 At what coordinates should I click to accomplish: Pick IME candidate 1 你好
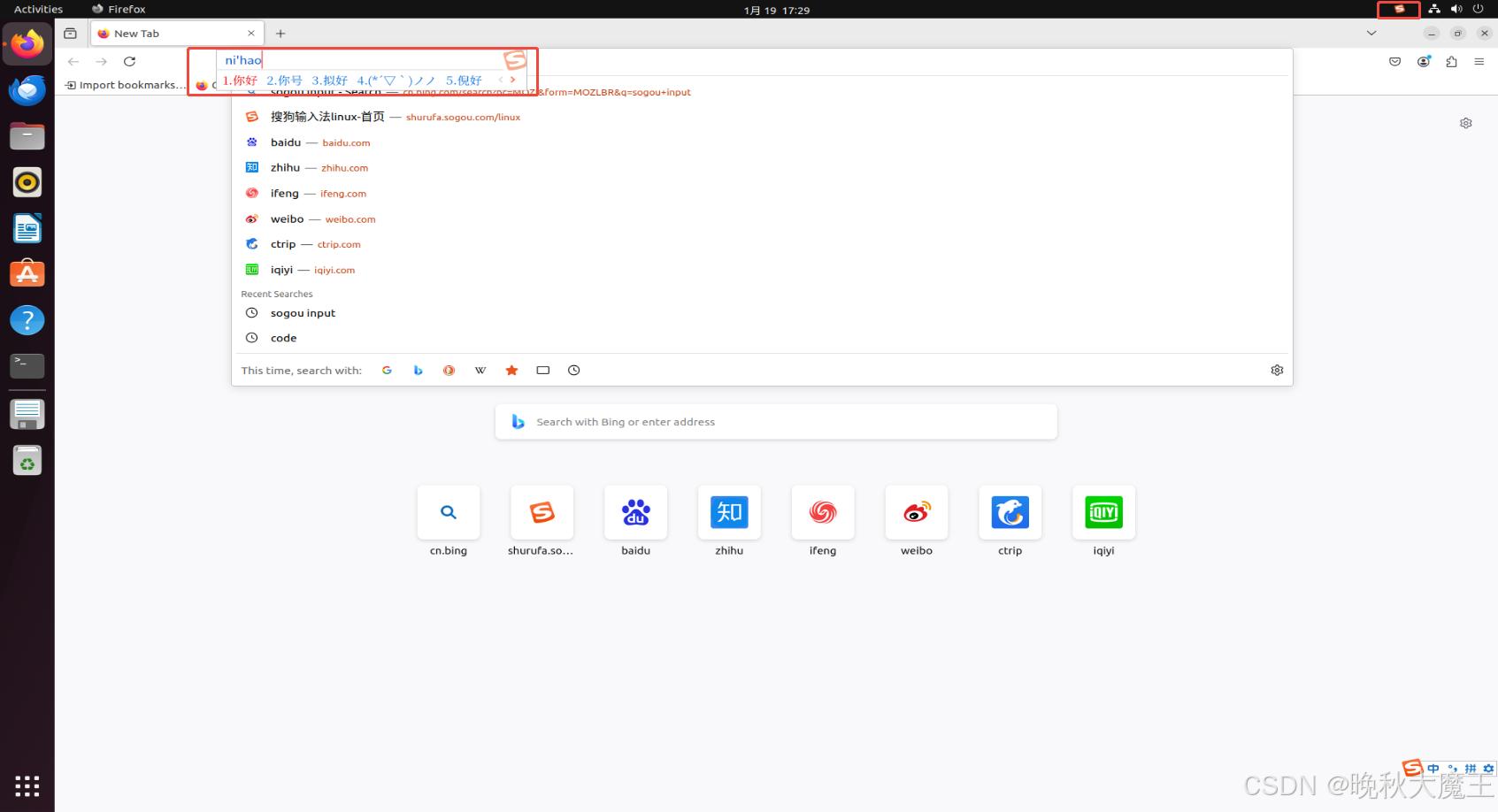coord(240,80)
